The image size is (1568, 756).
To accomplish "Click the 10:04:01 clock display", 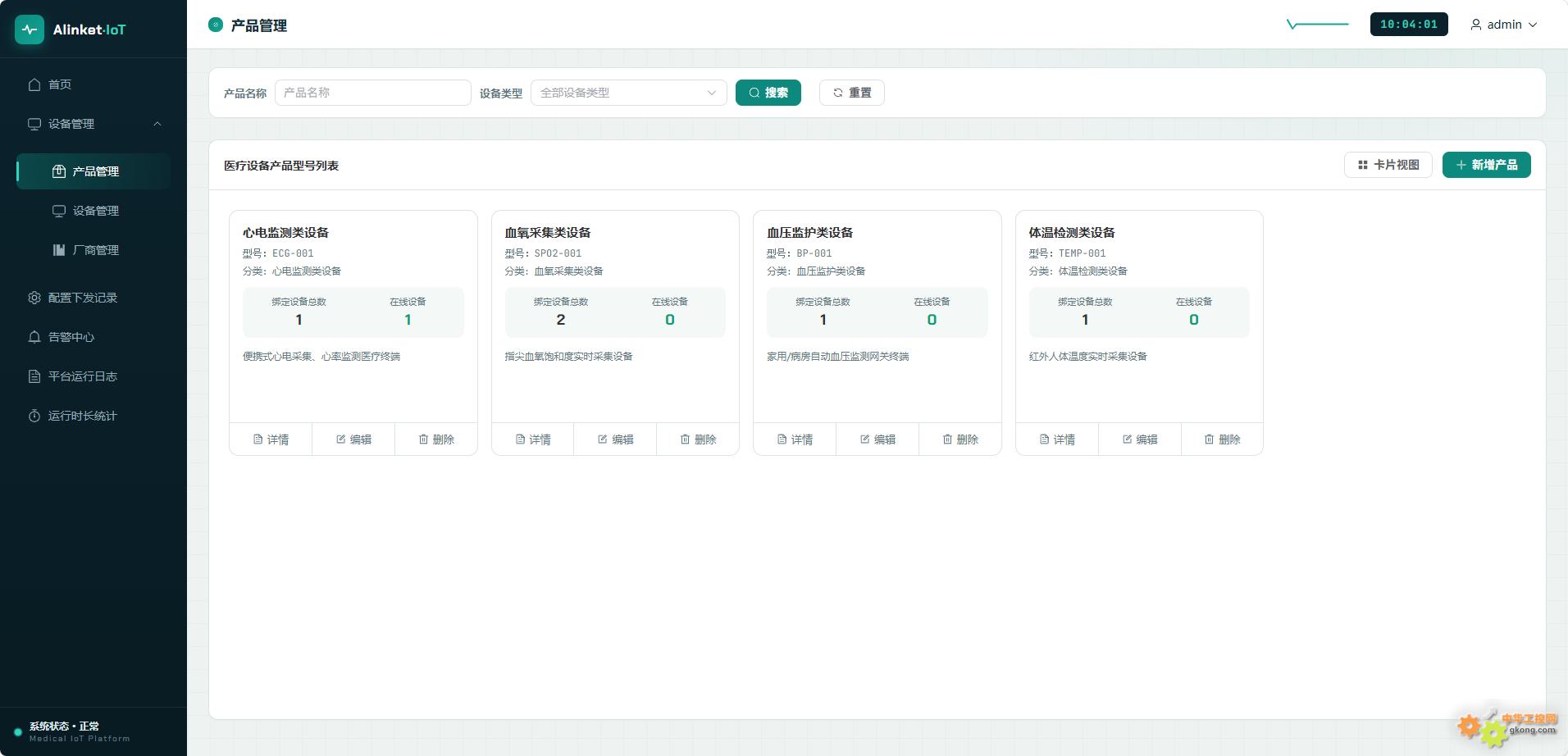I will pyautogui.click(x=1409, y=25).
